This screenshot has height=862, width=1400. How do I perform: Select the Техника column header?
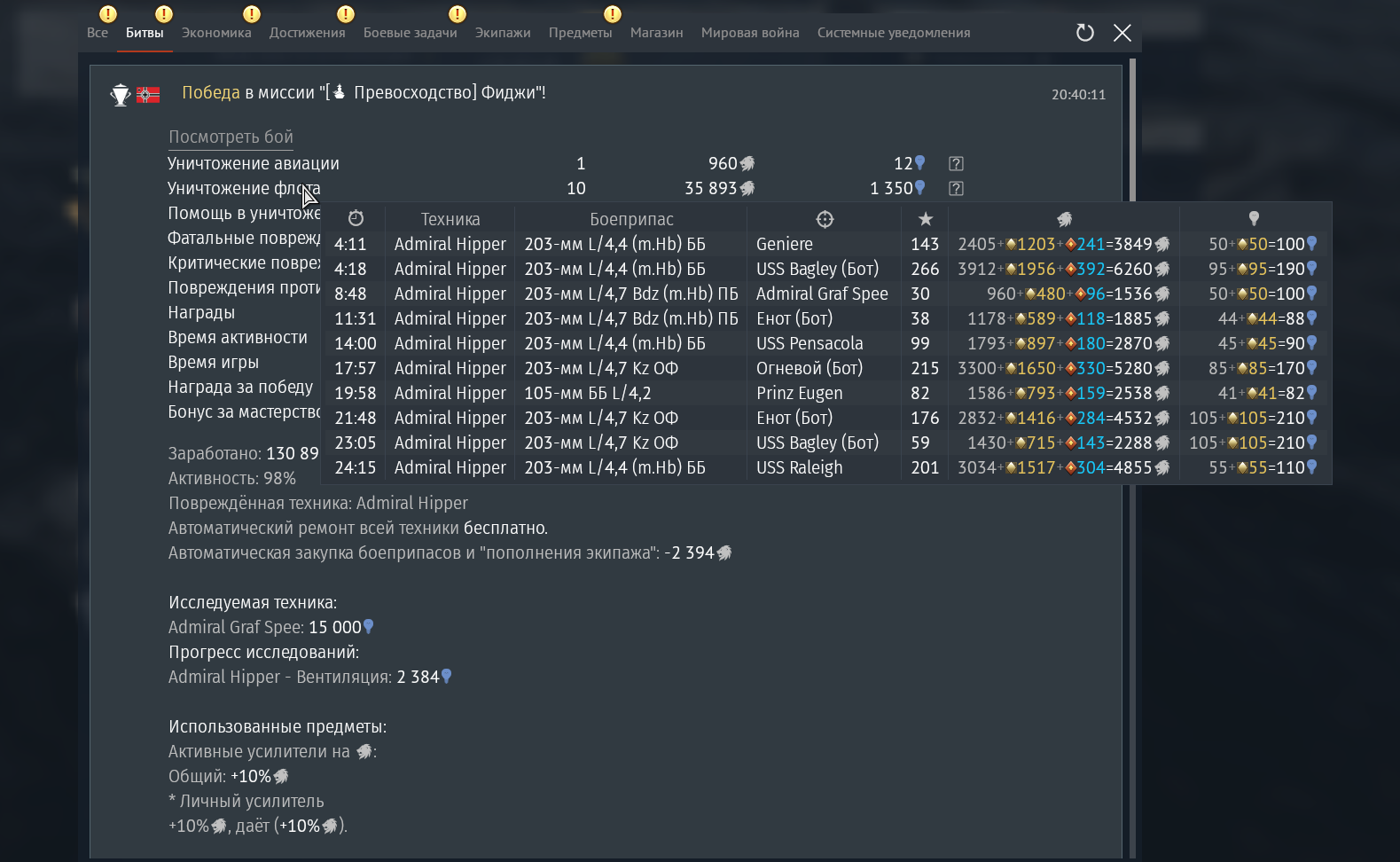coord(450,219)
